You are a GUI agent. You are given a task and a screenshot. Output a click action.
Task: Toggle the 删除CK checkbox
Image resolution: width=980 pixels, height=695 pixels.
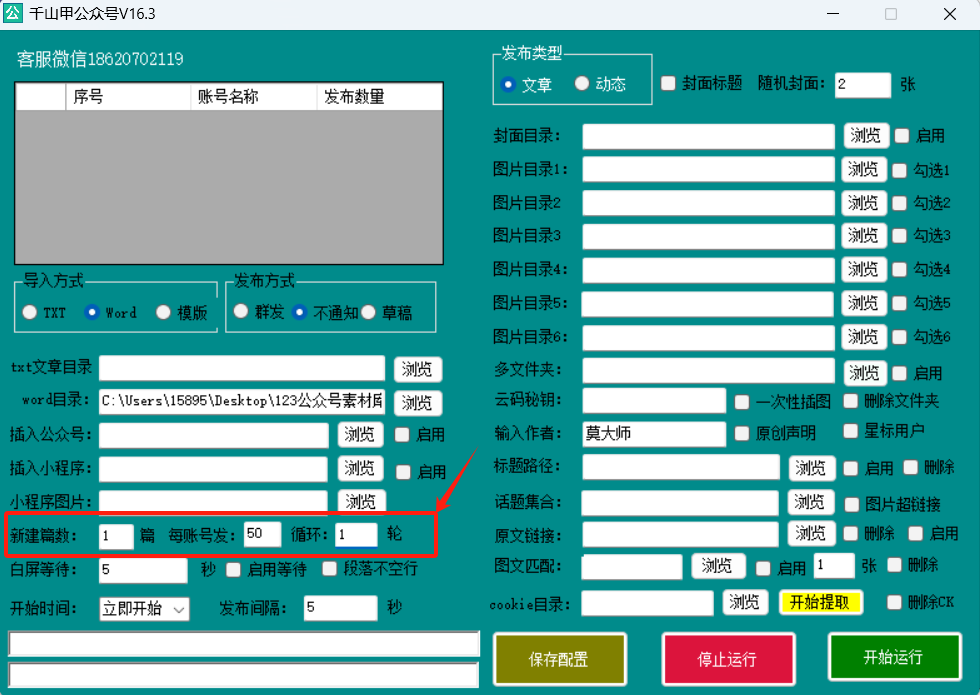[894, 602]
